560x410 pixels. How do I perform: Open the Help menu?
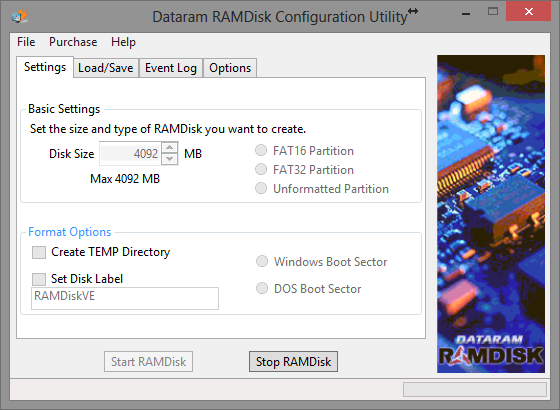(123, 42)
